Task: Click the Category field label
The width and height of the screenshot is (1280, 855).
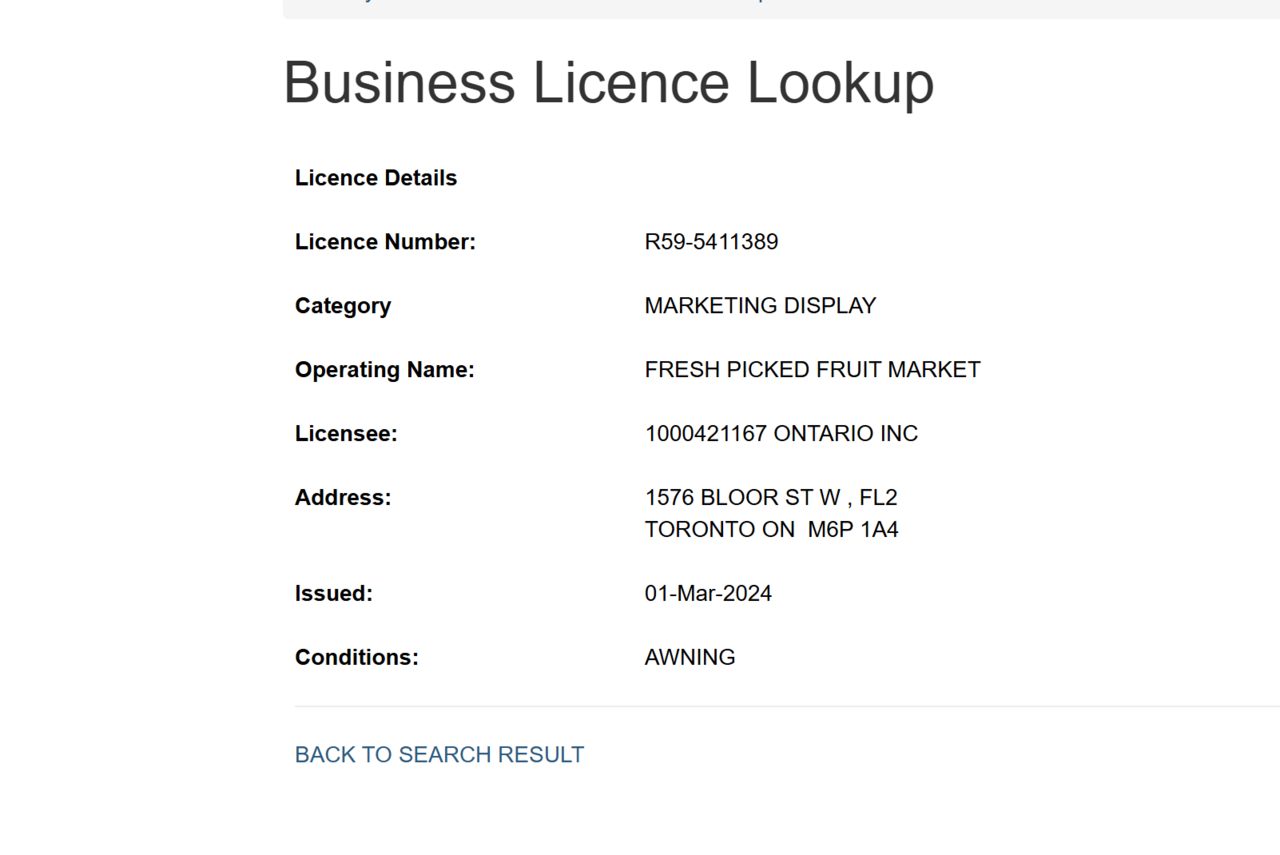Action: point(343,306)
